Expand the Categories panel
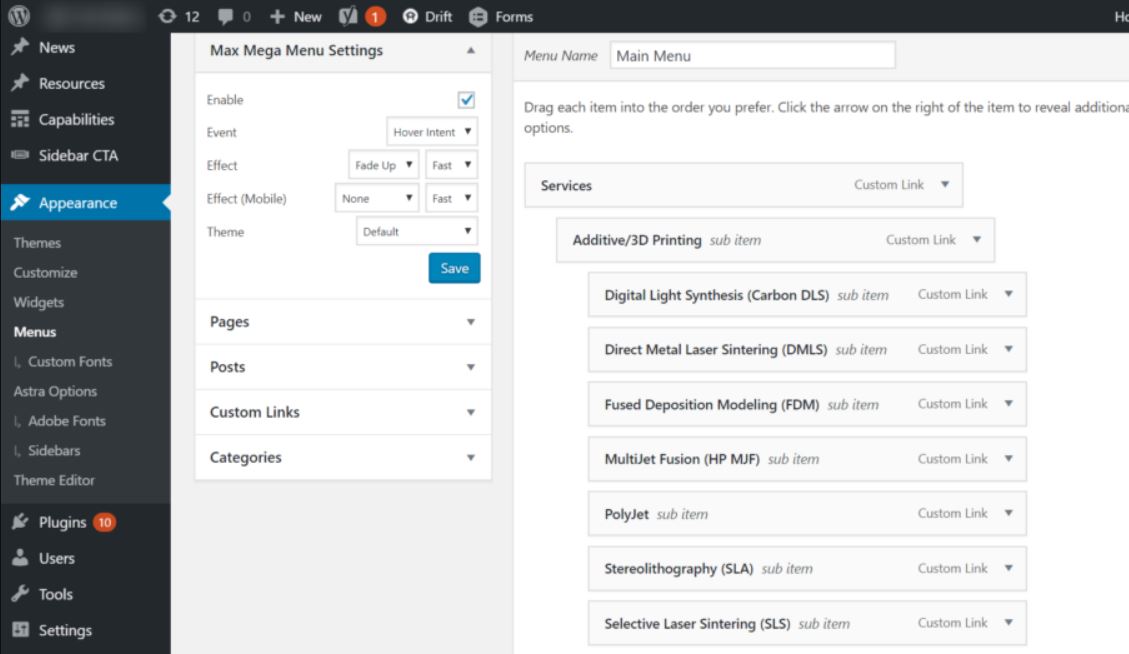 [x=470, y=457]
